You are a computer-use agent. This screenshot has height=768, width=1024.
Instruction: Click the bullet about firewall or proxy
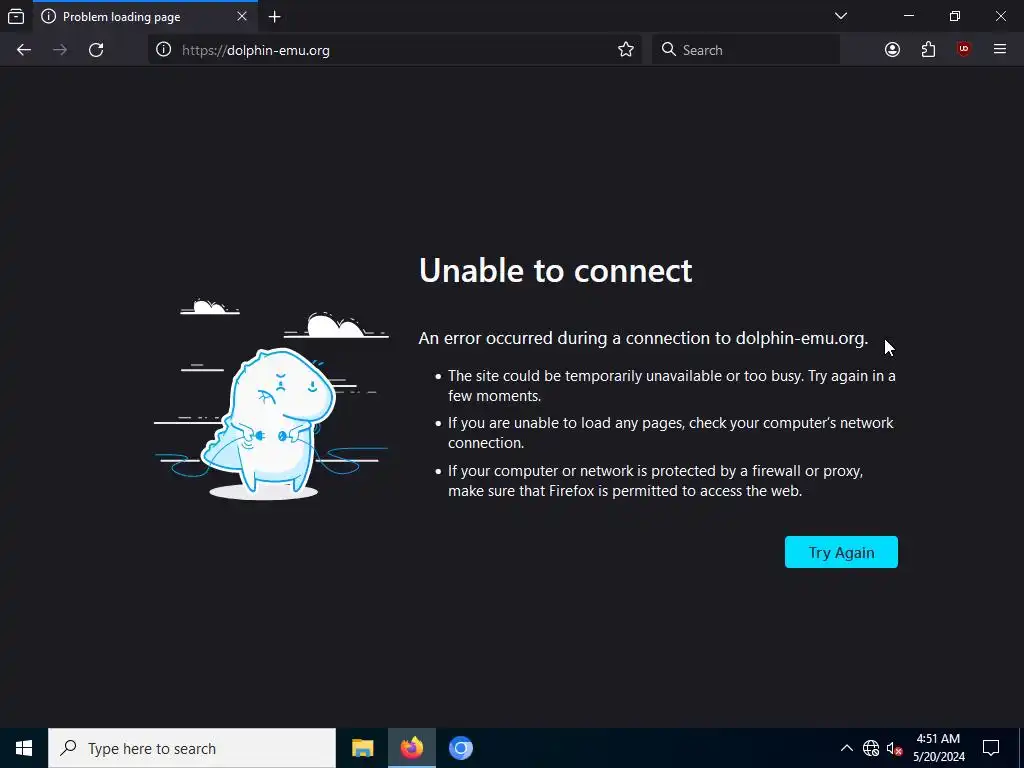pyautogui.click(x=656, y=481)
